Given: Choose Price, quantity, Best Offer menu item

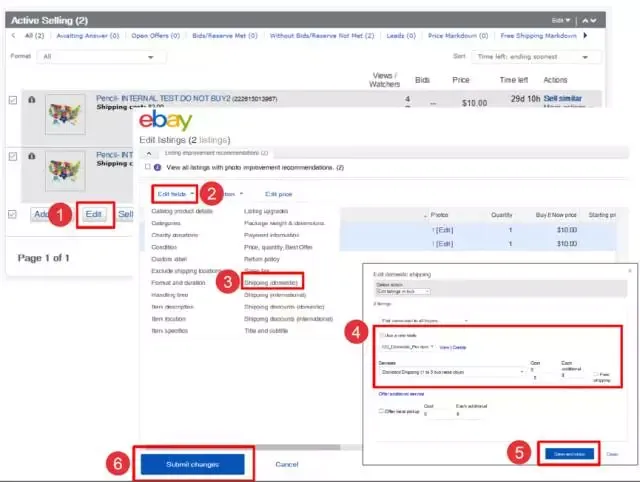Looking at the screenshot, I should coord(278,247).
